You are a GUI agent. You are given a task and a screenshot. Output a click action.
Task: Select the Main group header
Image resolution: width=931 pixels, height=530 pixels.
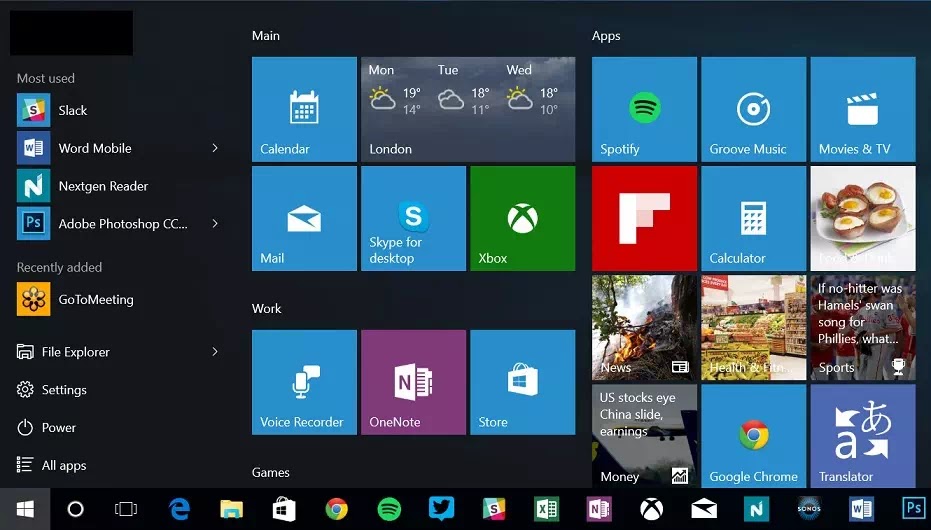pos(265,36)
